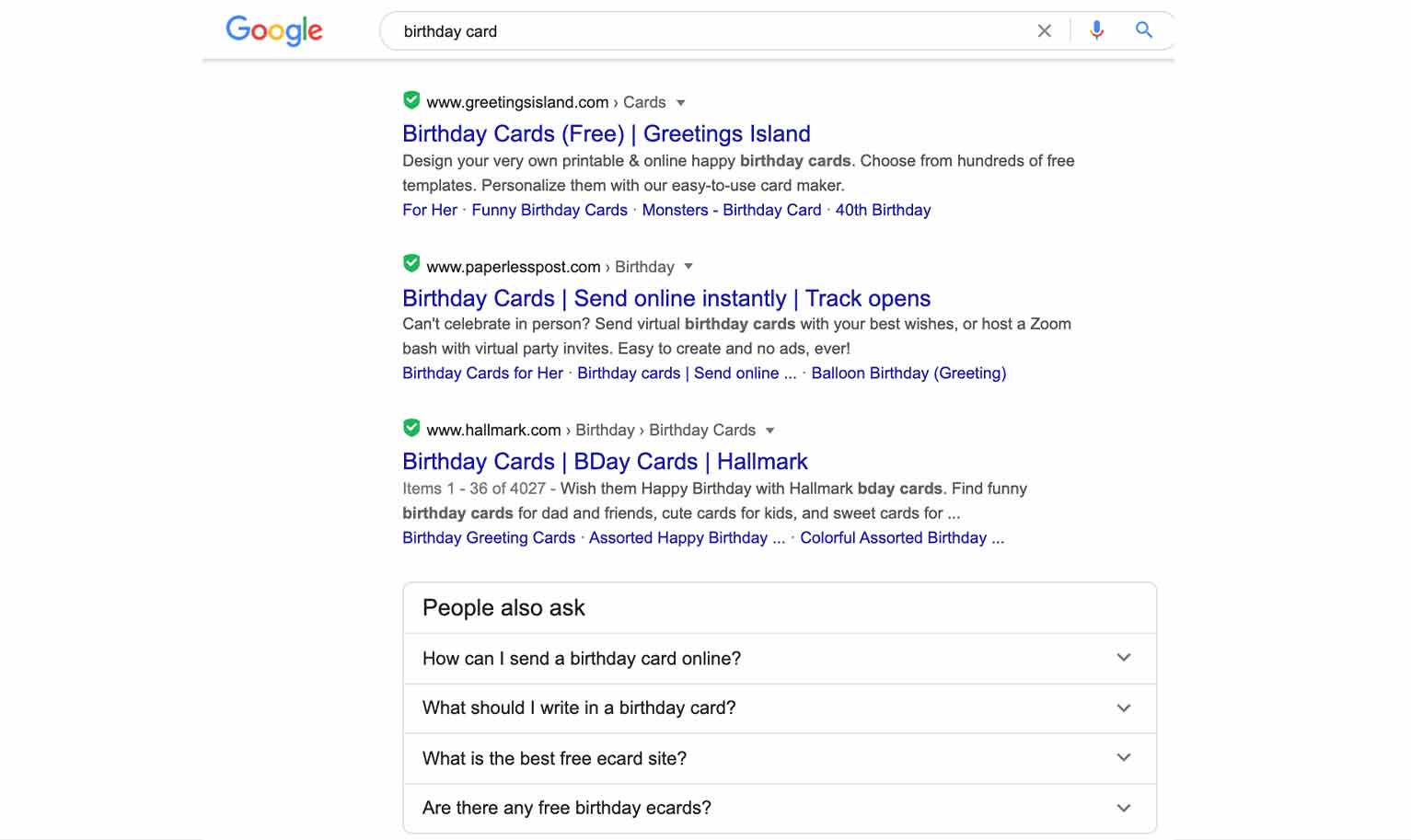
Task: Click the www.hallmark.com URL text
Action: (x=493, y=430)
